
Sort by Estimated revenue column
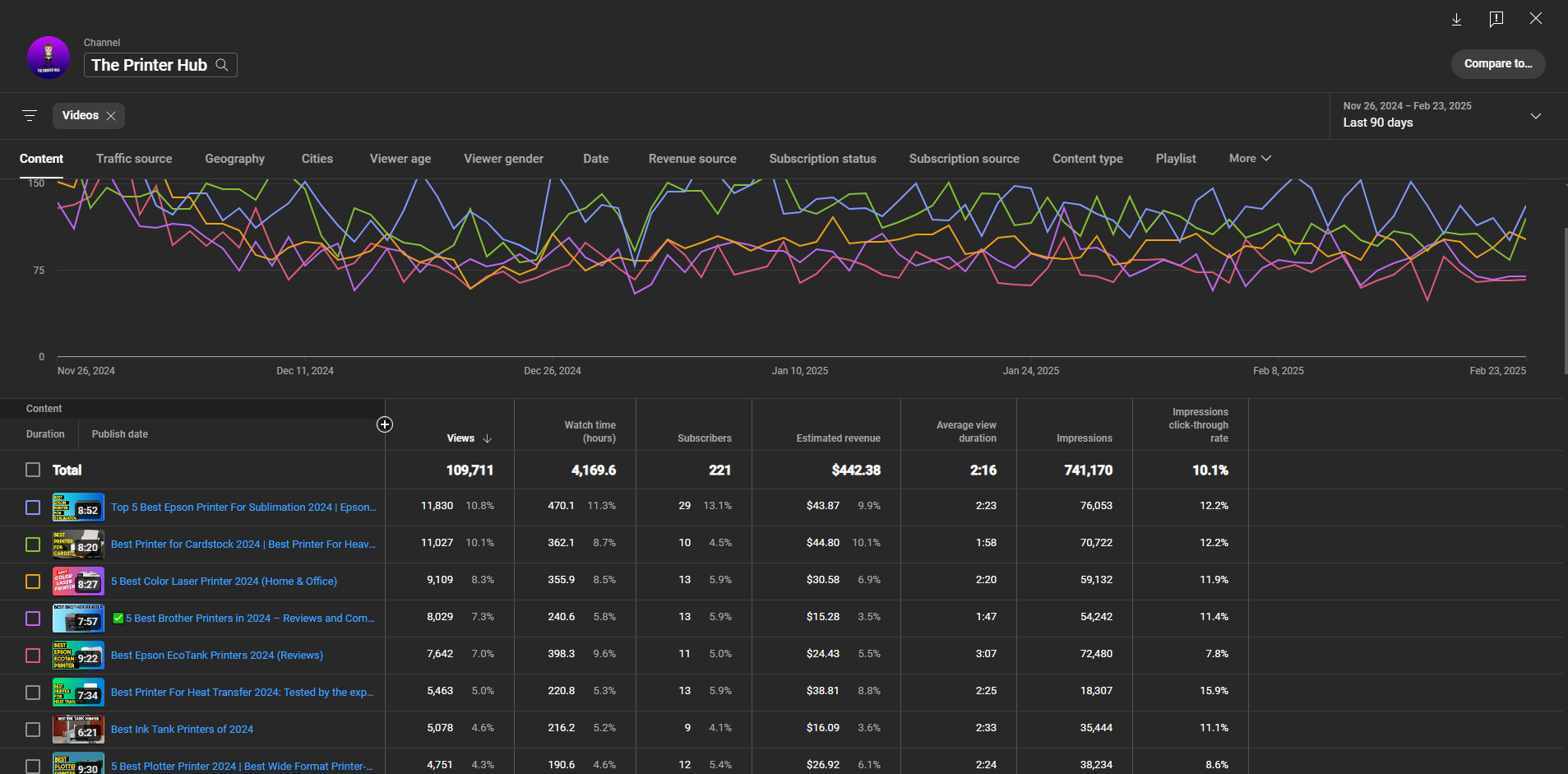pos(838,438)
